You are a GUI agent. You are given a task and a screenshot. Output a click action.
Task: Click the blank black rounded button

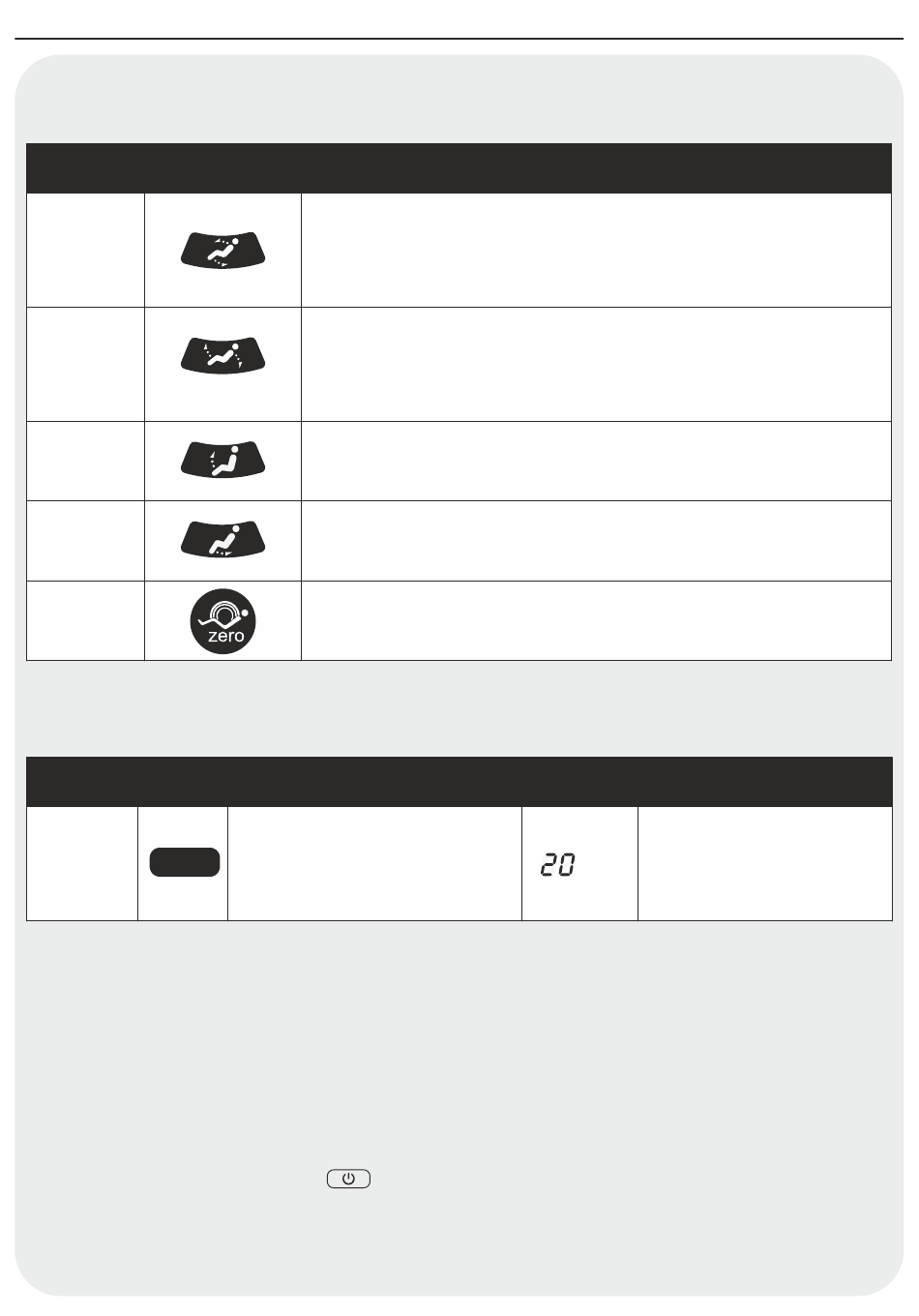pos(185,862)
